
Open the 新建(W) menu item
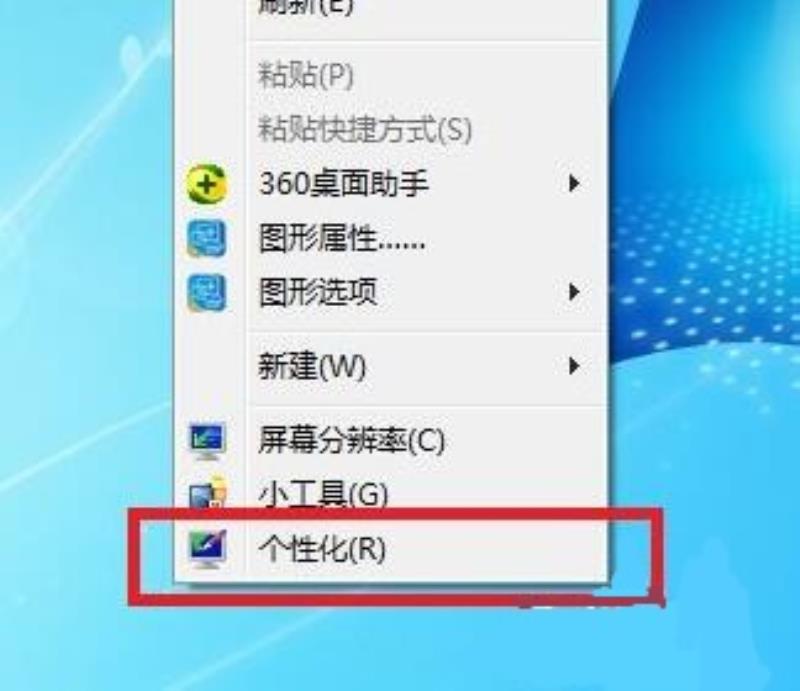click(391, 366)
